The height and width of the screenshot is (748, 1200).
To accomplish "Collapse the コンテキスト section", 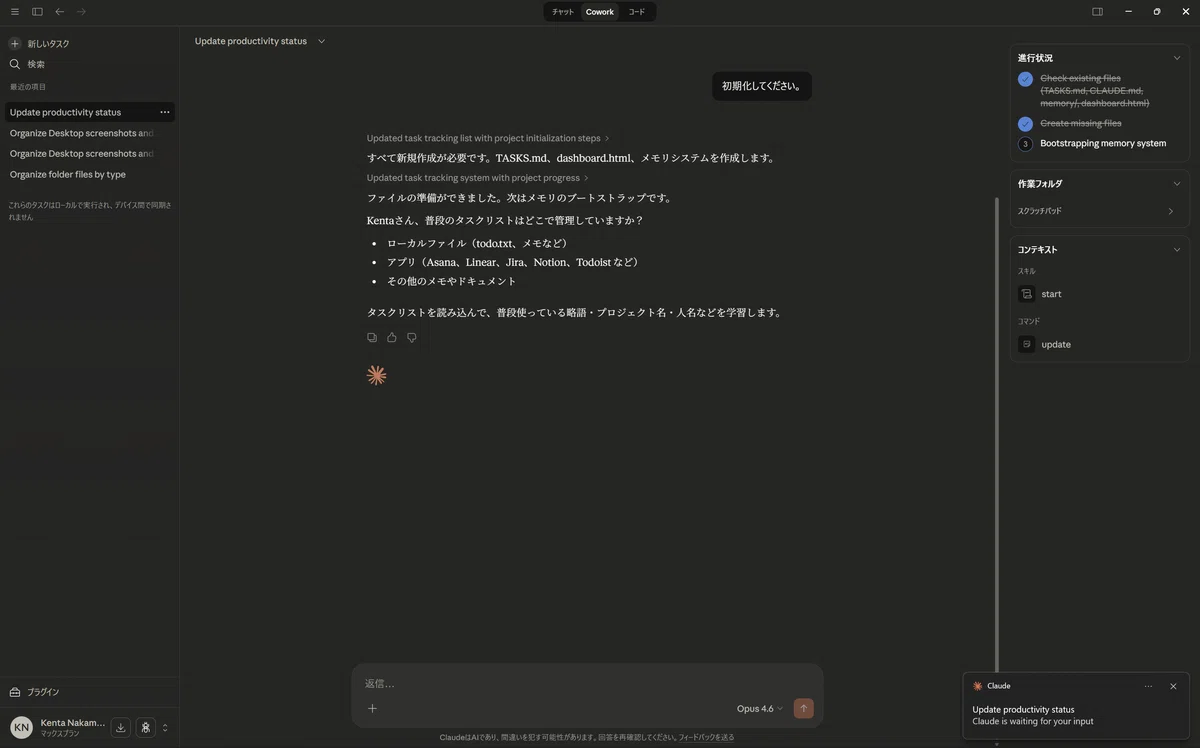I will 1176,250.
